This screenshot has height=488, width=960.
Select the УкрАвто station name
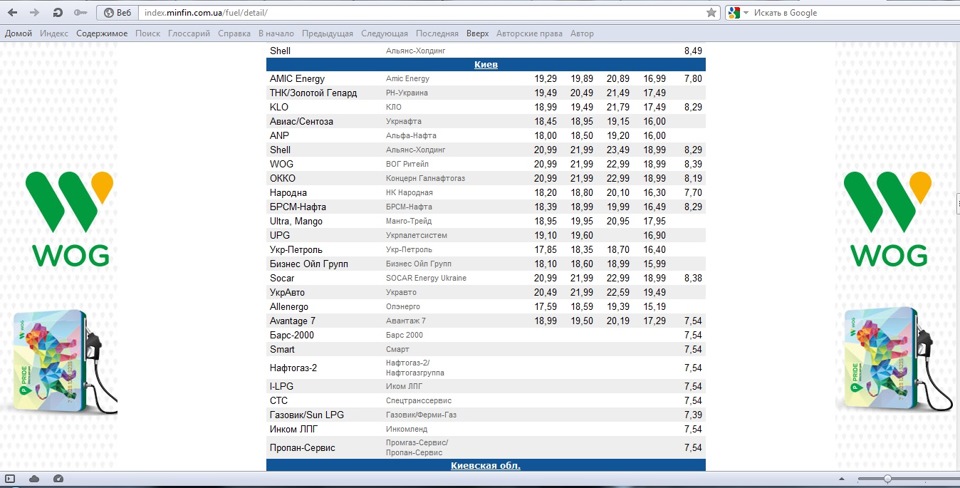287,293
